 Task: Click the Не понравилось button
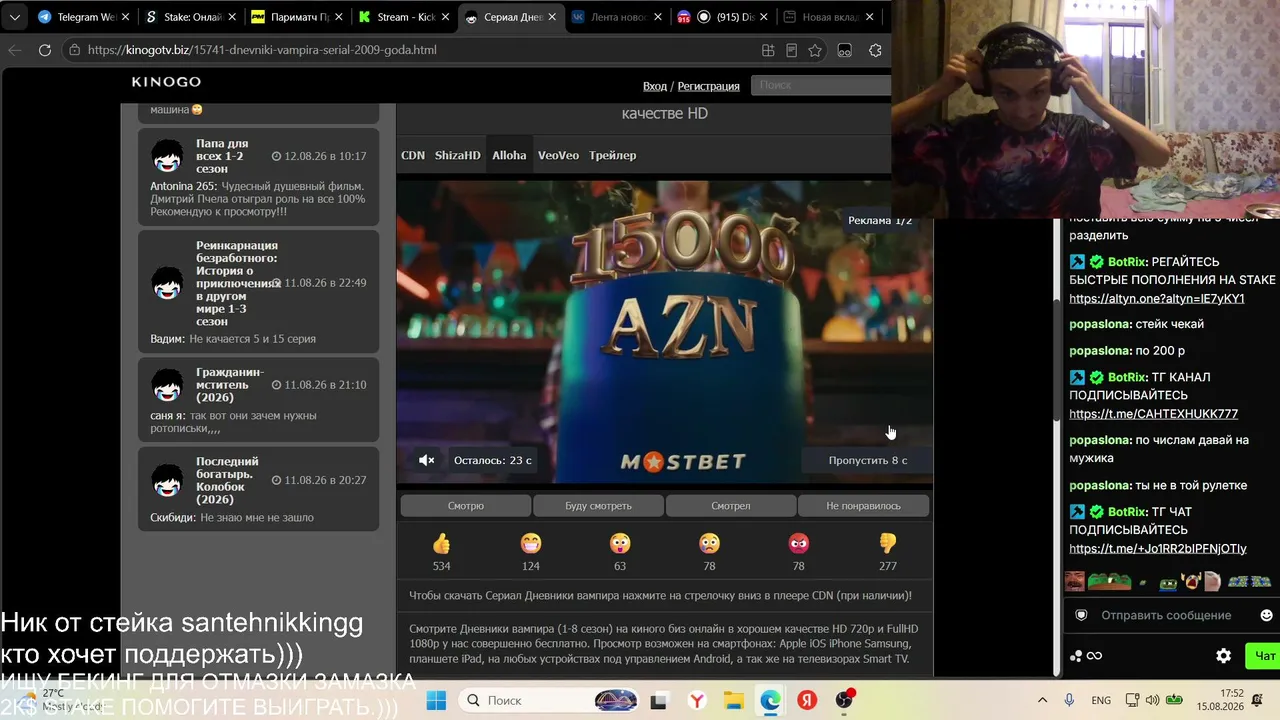863,506
